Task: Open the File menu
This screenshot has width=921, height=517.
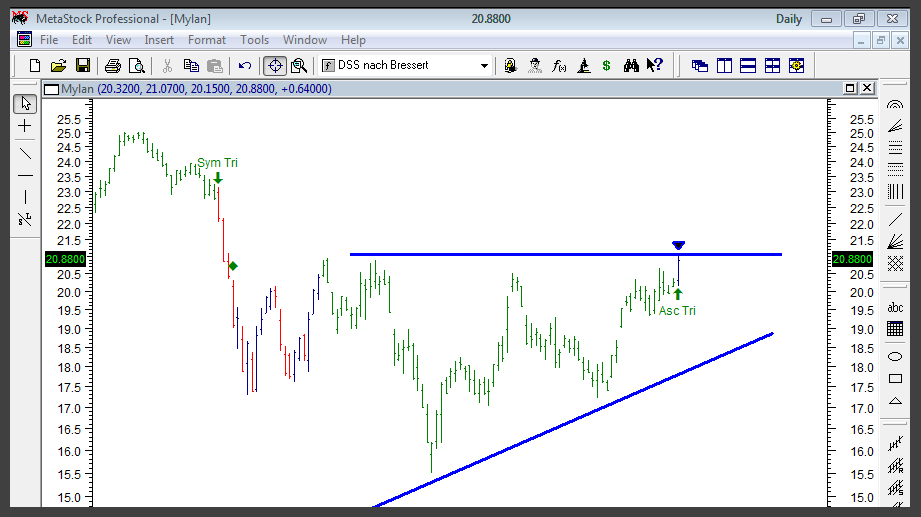Action: 49,40
